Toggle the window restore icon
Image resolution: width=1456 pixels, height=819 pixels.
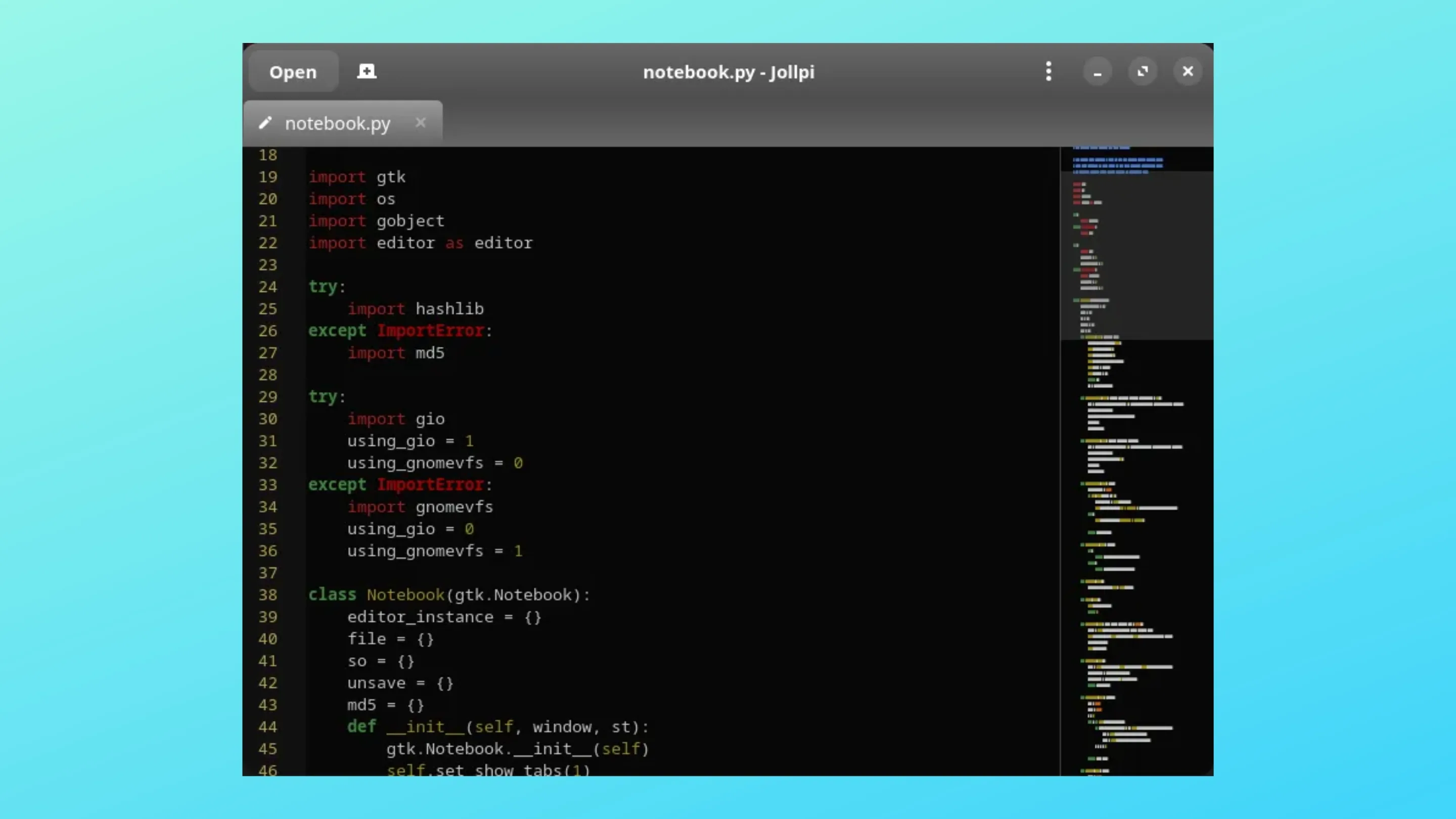click(x=1143, y=71)
